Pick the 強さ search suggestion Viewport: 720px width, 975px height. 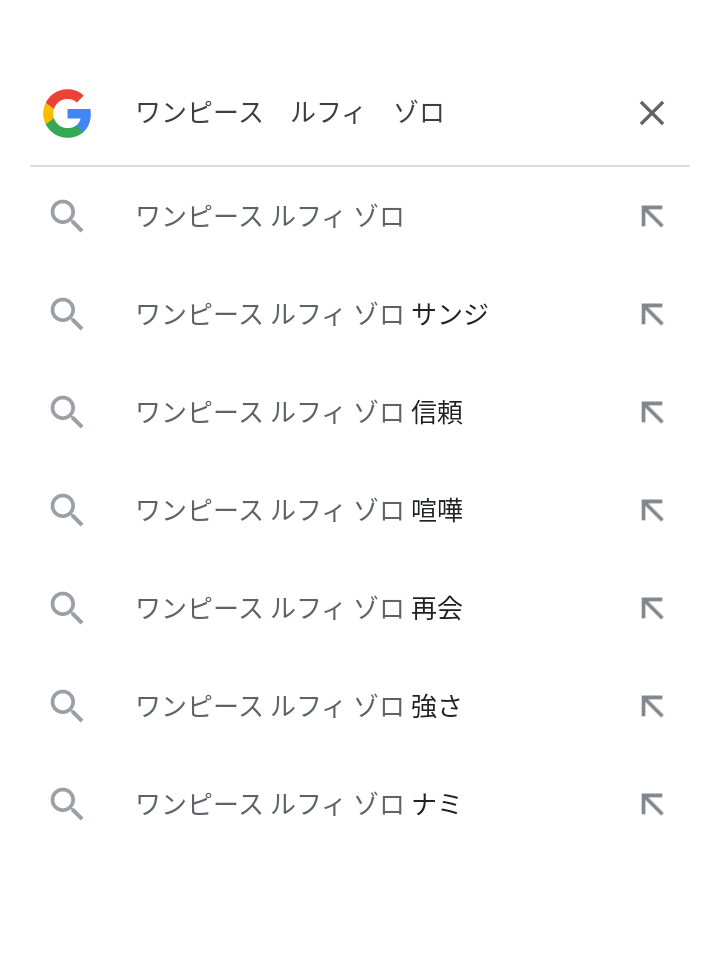pyautogui.click(x=360, y=706)
